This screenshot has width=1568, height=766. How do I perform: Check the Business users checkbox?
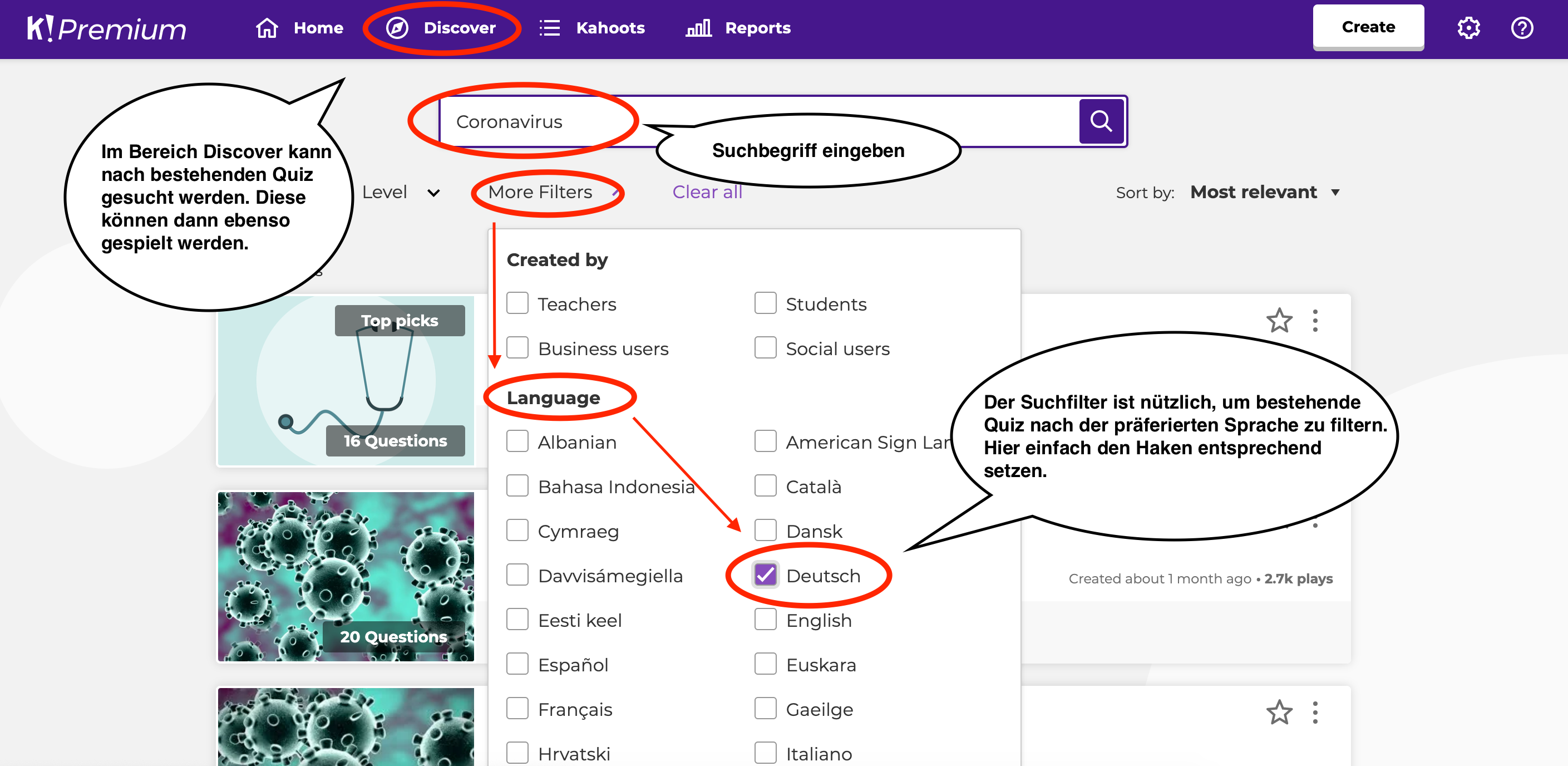tap(517, 348)
